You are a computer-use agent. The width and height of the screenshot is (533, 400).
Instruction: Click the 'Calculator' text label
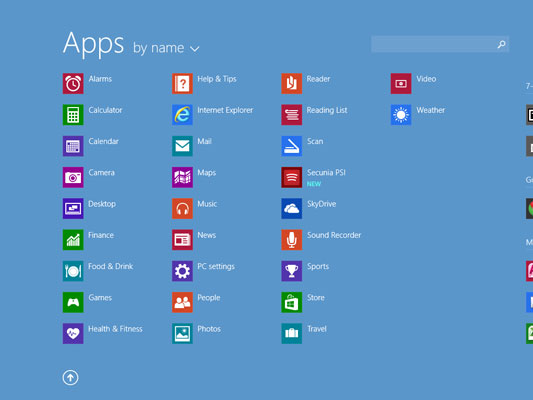pos(105,110)
